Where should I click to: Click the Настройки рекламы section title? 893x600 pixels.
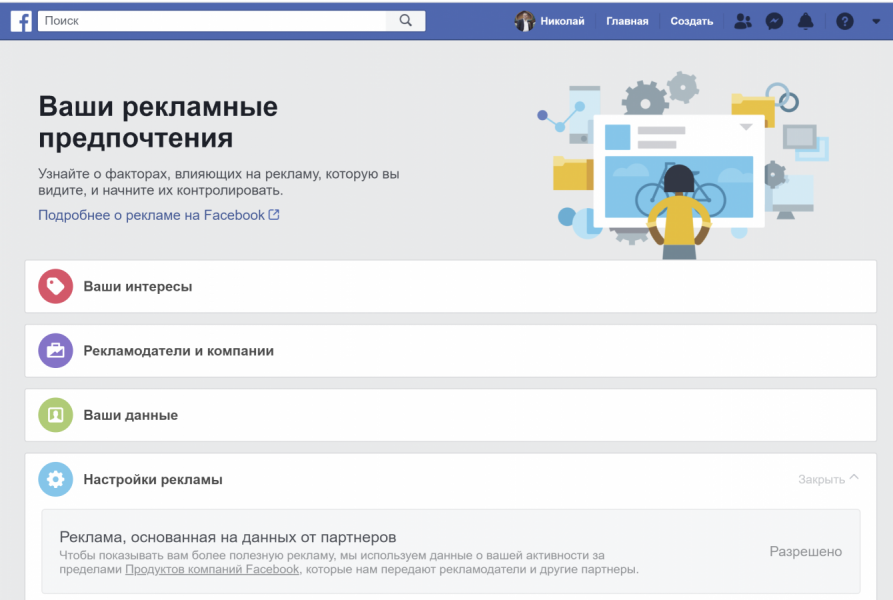tap(153, 479)
